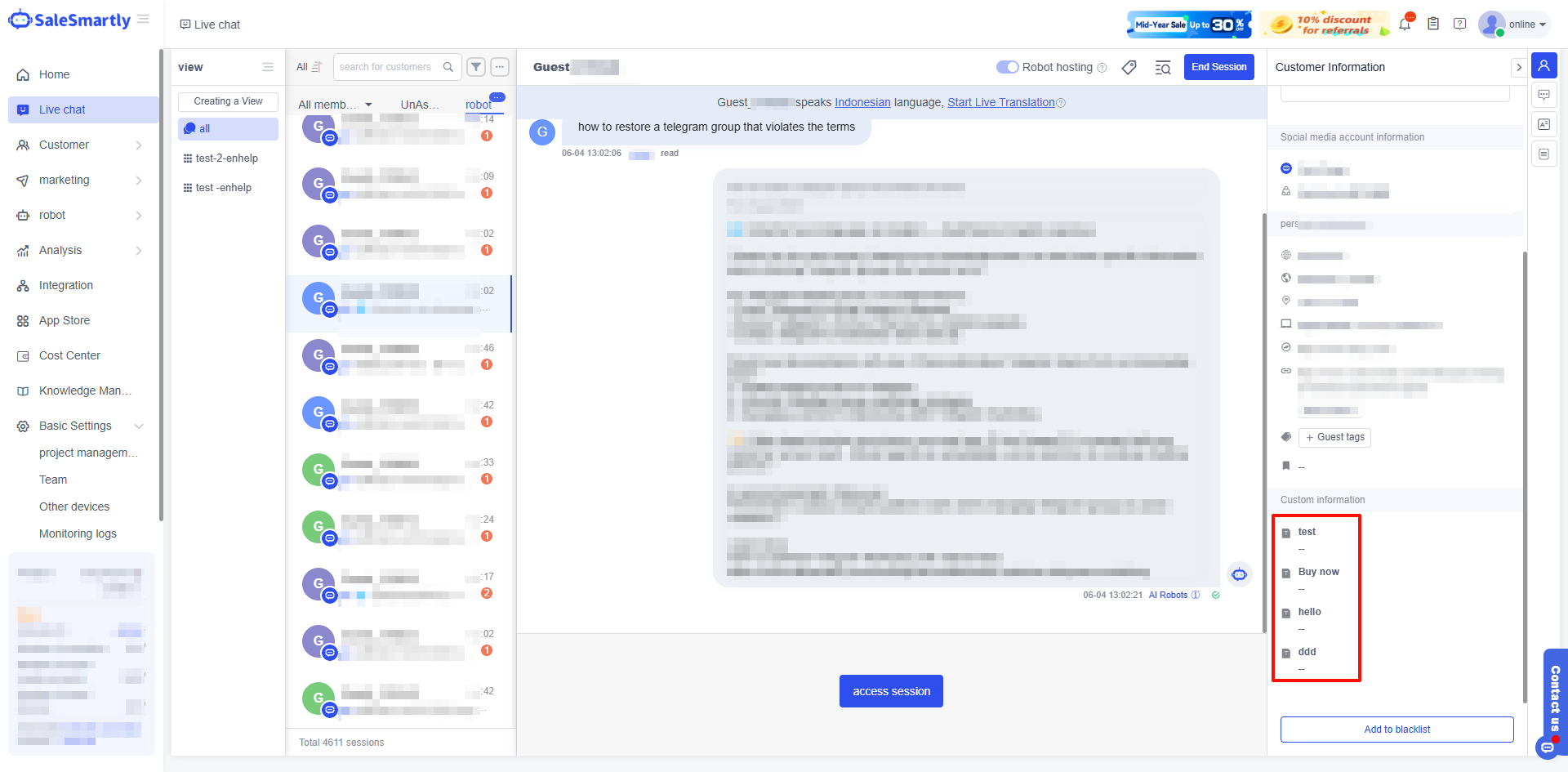Collapse the Customer Information panel arrow
Viewport: 1568px width, 772px height.
click(x=1518, y=67)
